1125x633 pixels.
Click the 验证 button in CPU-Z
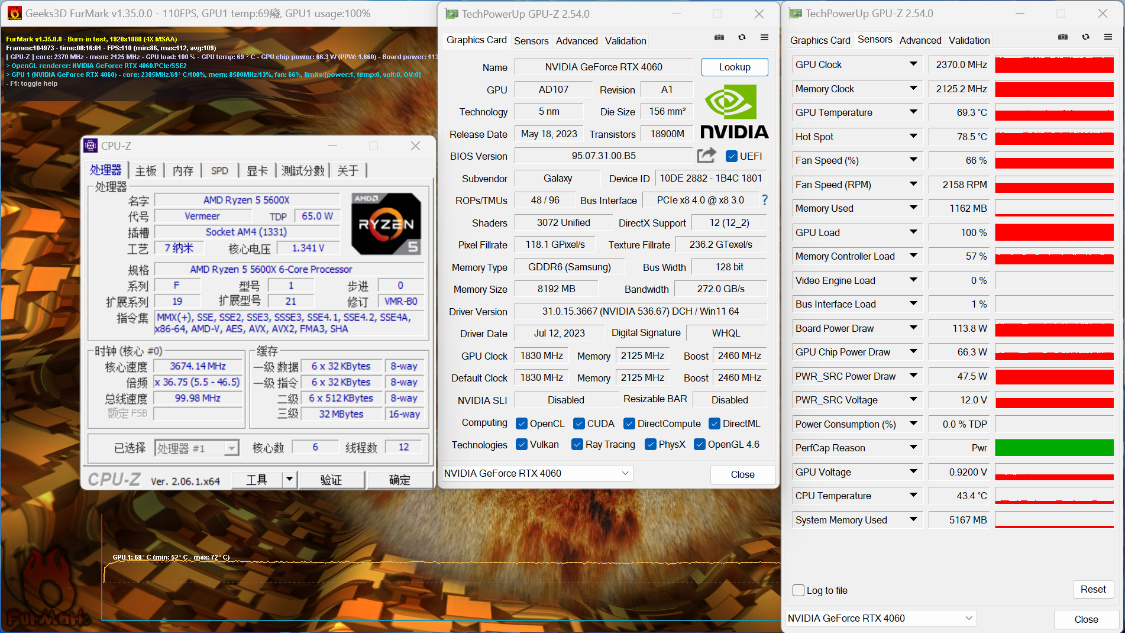click(x=331, y=479)
